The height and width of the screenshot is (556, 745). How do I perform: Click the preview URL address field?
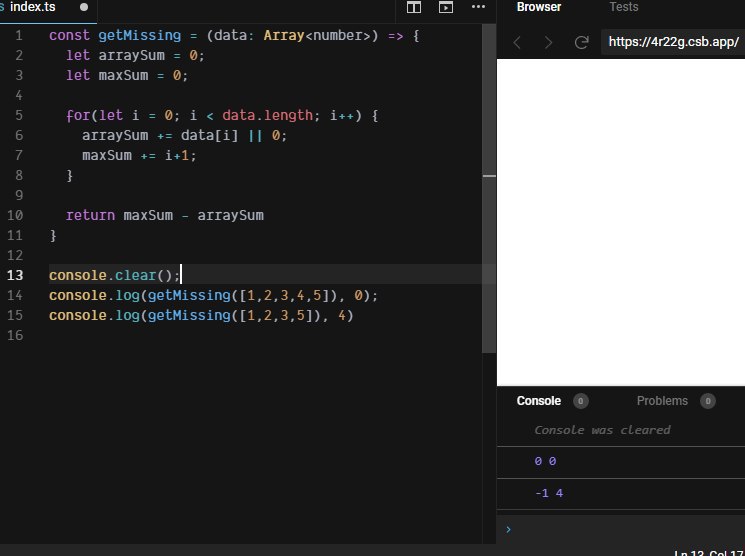tap(673, 42)
